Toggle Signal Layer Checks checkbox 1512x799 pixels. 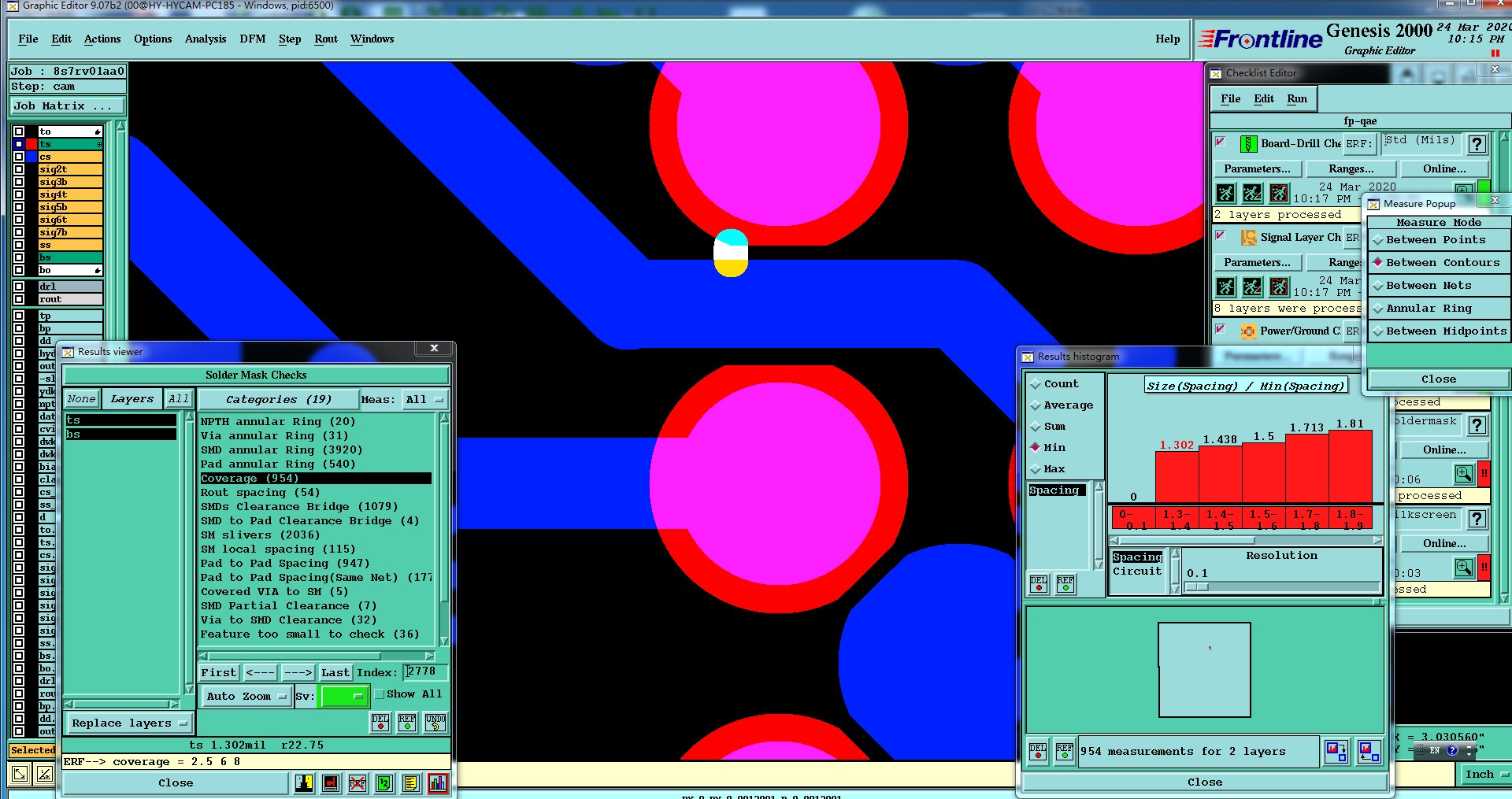pyautogui.click(x=1220, y=235)
